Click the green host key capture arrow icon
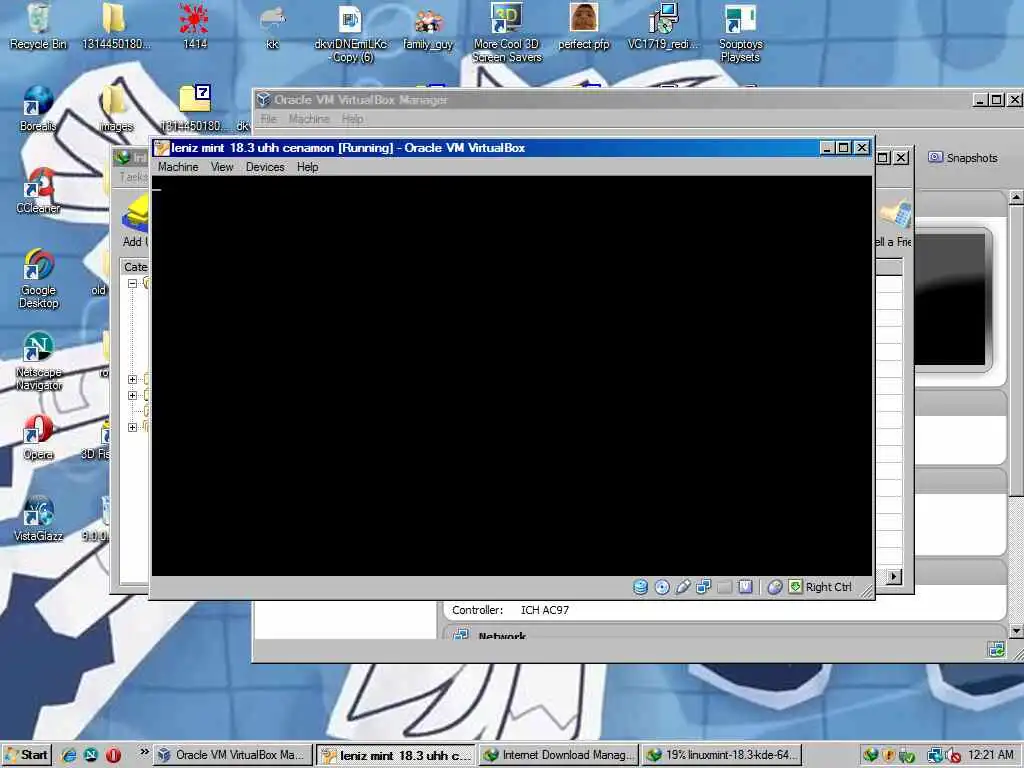Image resolution: width=1024 pixels, height=768 pixels. (x=795, y=586)
